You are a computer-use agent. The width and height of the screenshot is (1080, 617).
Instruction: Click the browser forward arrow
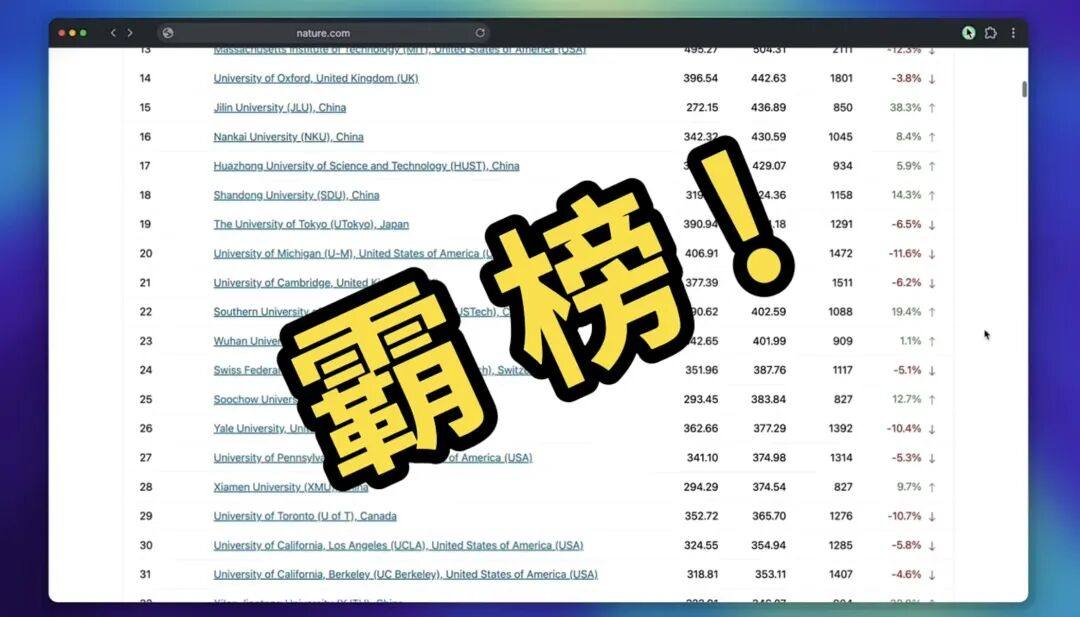[130, 33]
